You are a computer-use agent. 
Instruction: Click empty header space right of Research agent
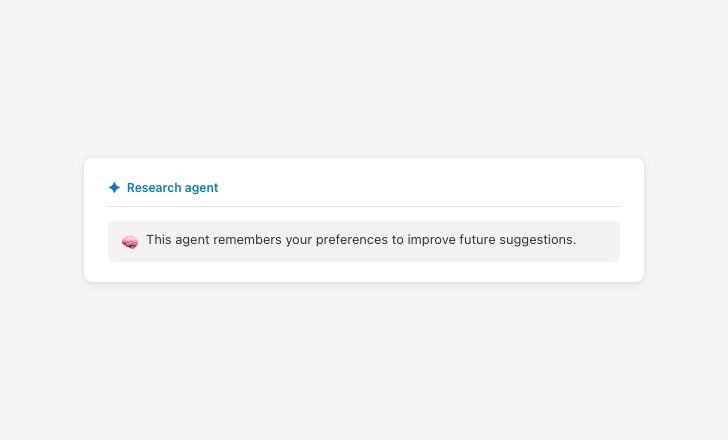click(x=420, y=188)
